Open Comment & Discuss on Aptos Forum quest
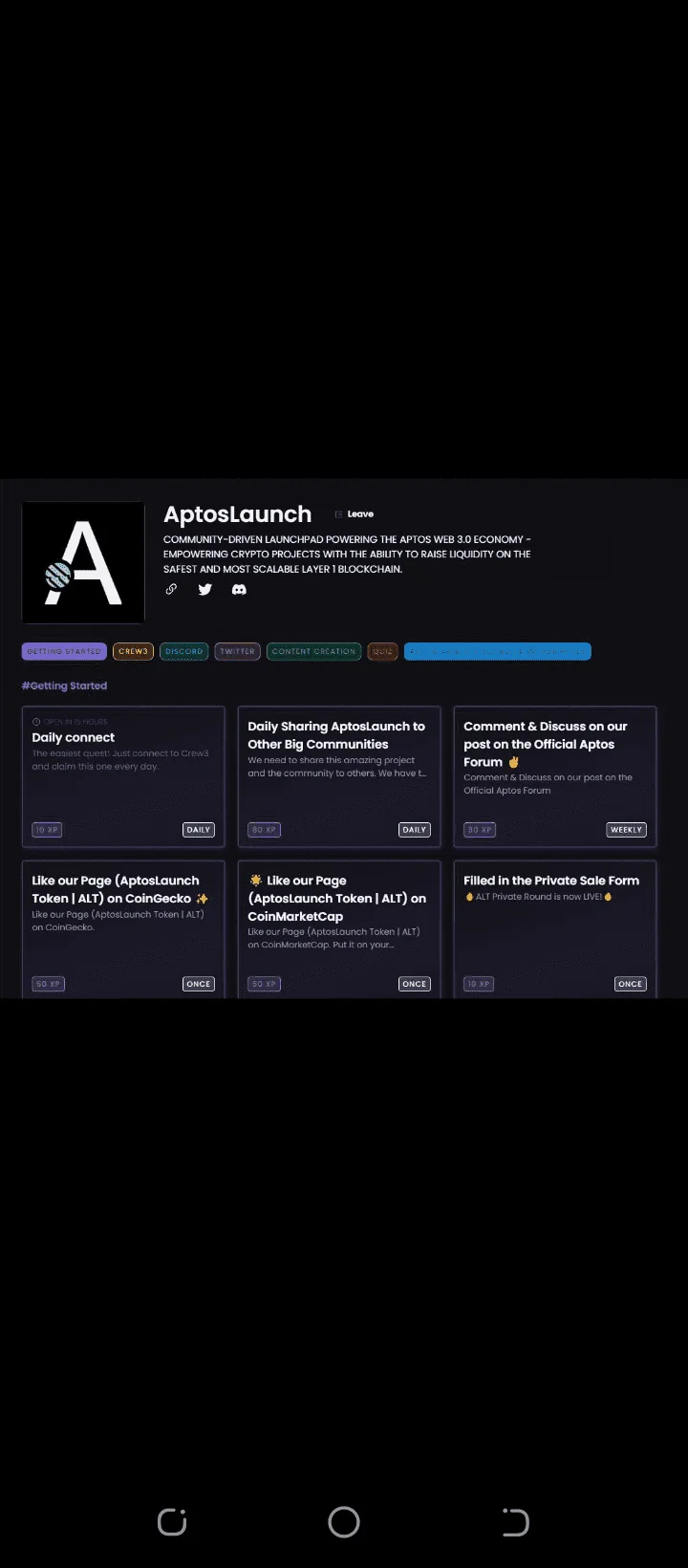 click(x=555, y=777)
